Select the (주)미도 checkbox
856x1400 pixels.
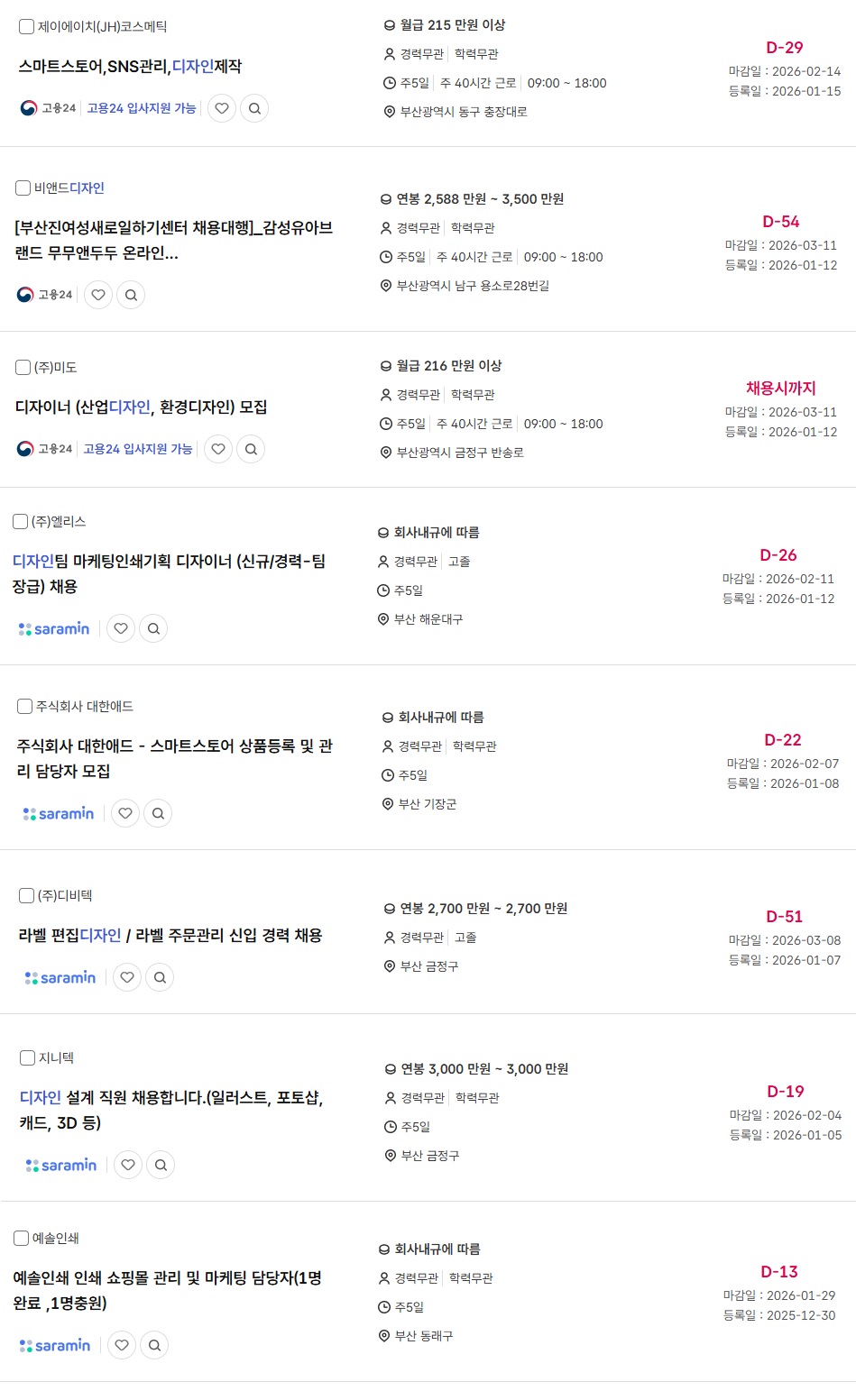pos(23,368)
